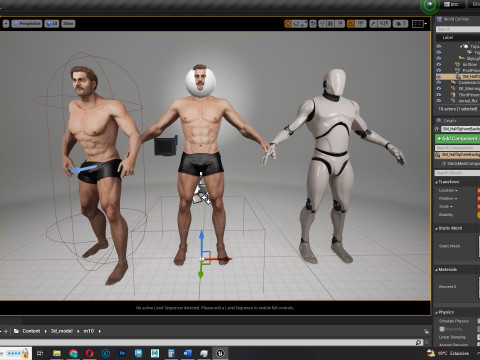
Task: Click 3d_model folder in breadcrumb path
Action: click(x=62, y=331)
